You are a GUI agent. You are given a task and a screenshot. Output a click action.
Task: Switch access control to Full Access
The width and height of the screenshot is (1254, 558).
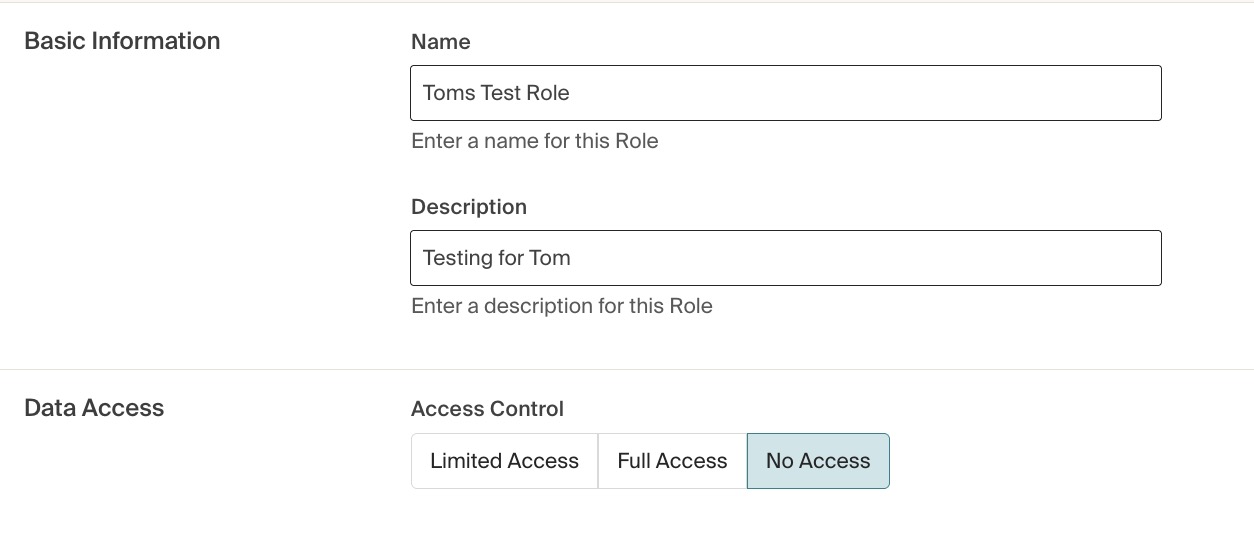[x=672, y=461]
